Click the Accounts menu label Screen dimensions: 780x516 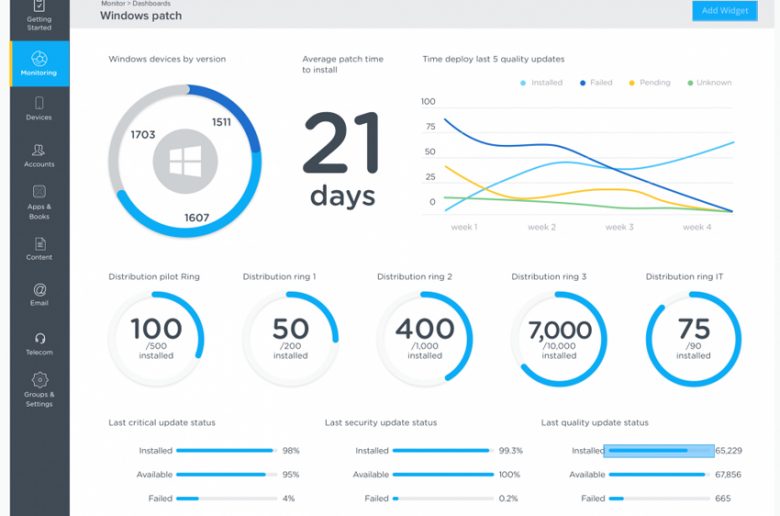pos(39,164)
